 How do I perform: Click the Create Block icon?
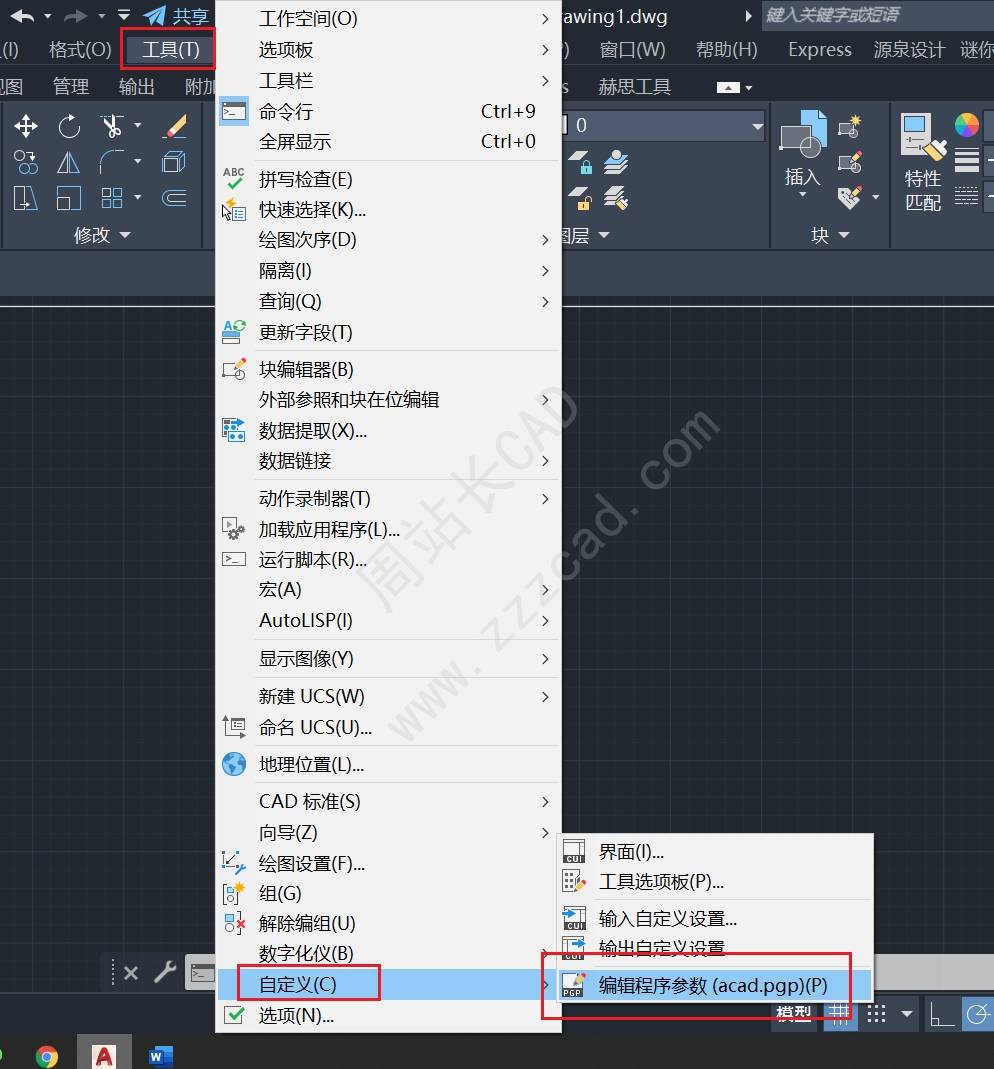click(849, 127)
